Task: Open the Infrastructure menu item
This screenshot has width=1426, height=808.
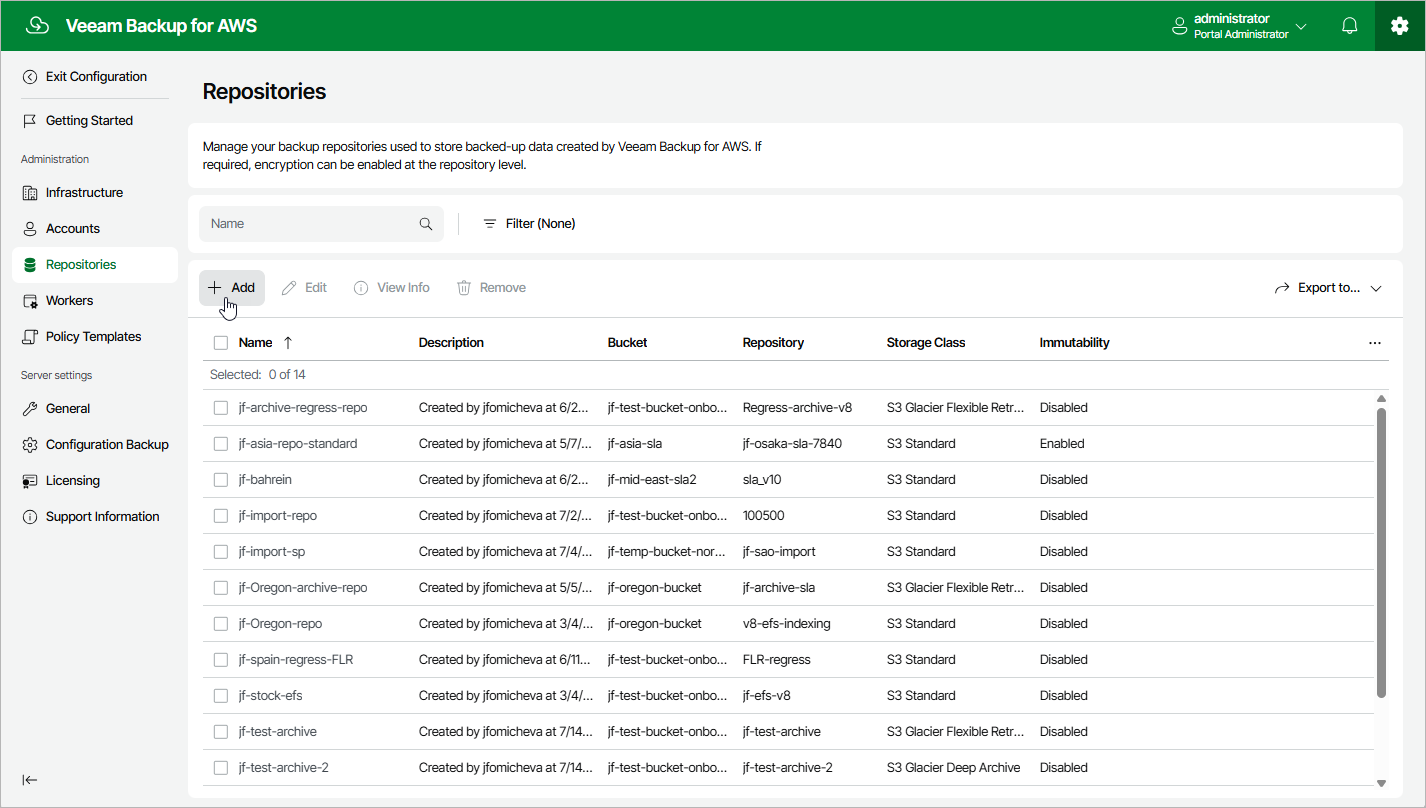Action: pyautogui.click(x=95, y=193)
